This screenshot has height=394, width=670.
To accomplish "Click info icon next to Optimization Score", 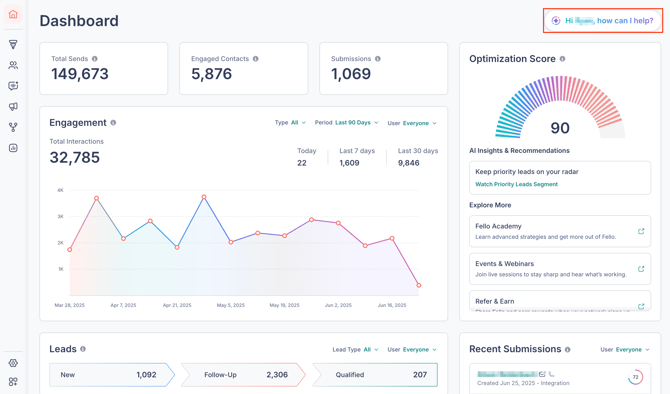I will pyautogui.click(x=562, y=59).
